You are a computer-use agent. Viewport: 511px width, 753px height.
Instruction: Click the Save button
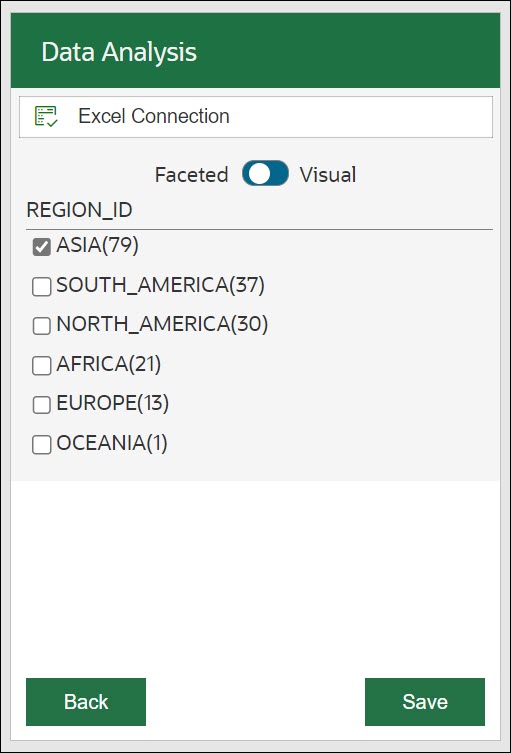[425, 702]
